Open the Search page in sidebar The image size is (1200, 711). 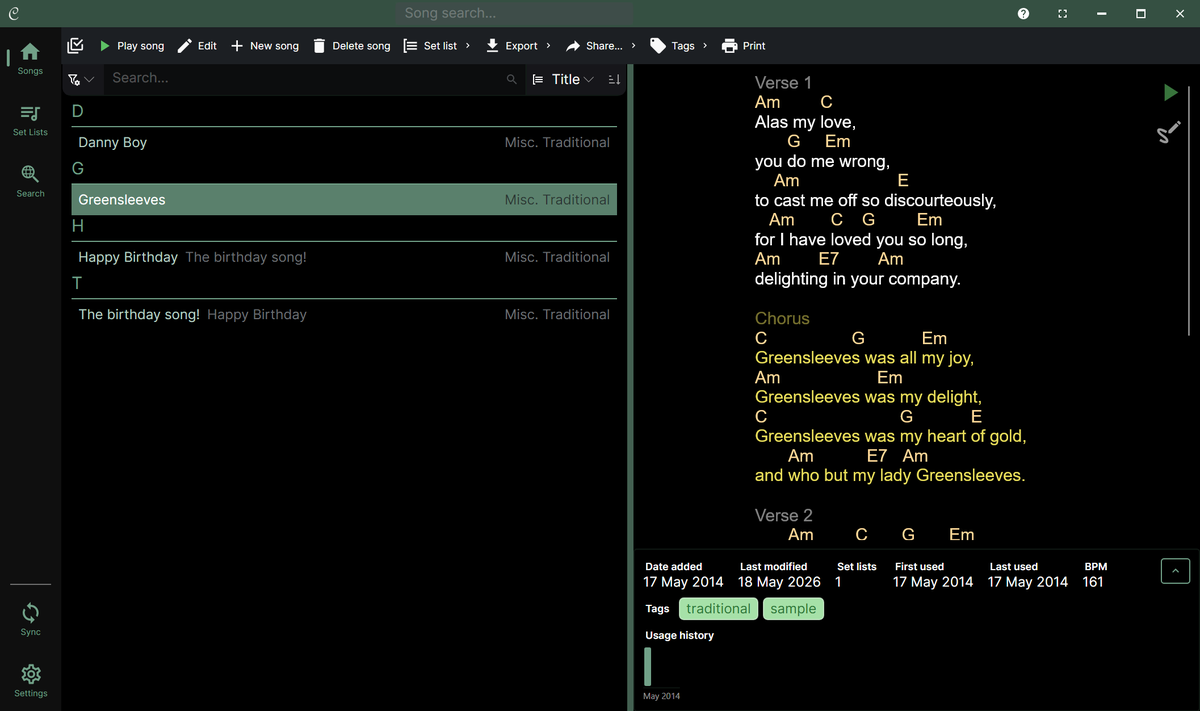30,181
